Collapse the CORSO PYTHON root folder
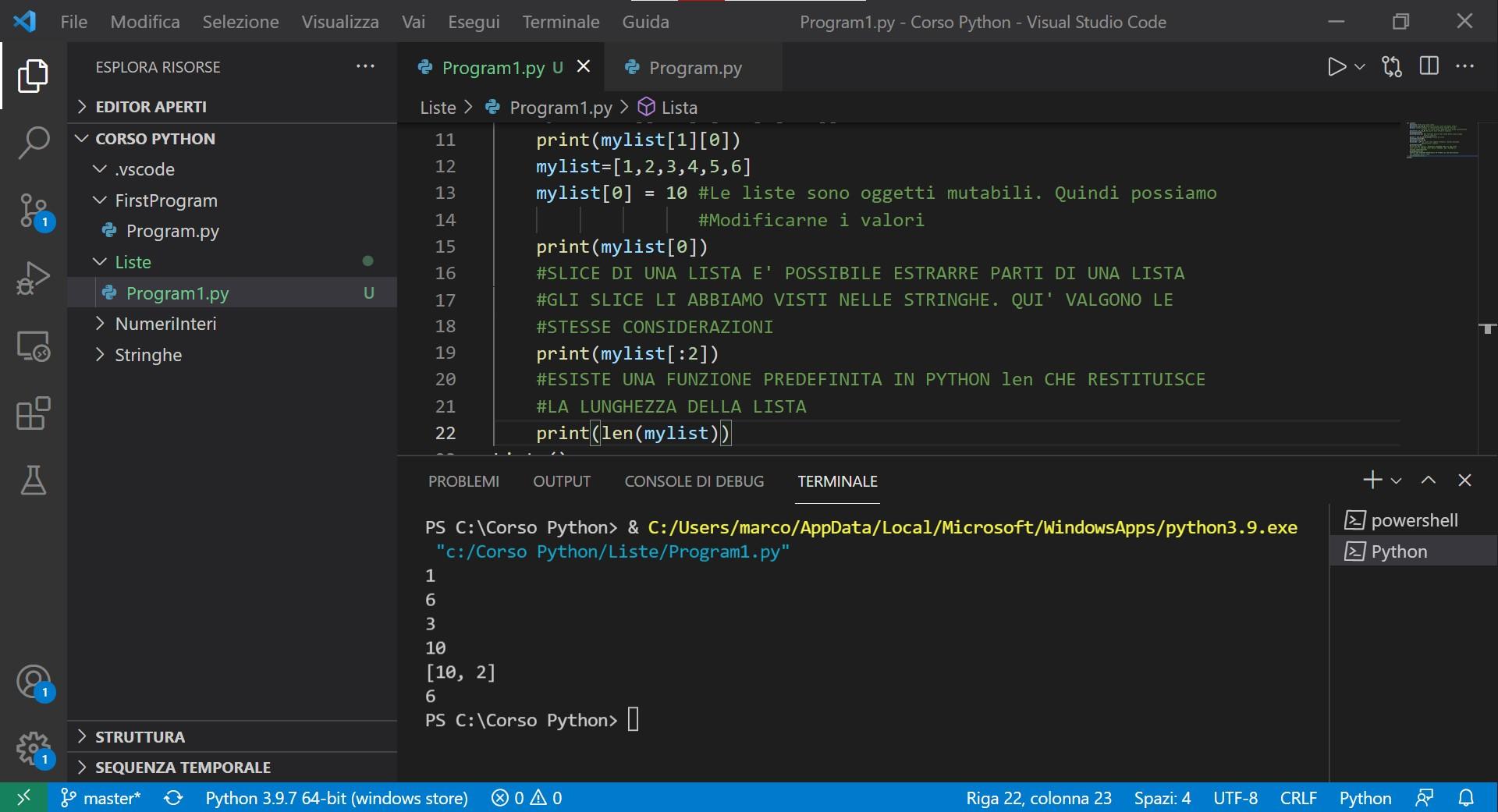This screenshot has width=1498, height=812. pos(233,139)
